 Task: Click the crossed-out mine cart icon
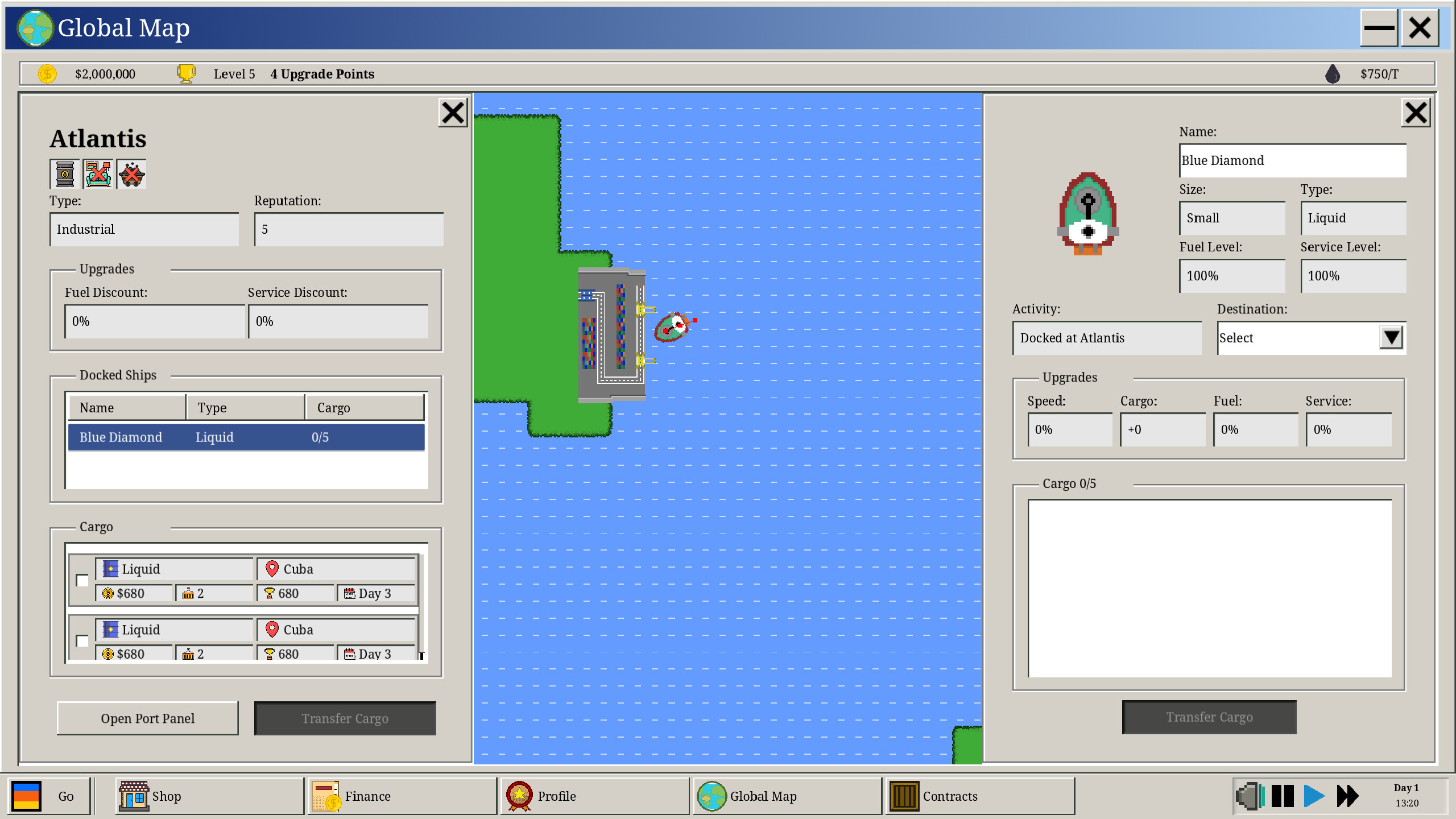pos(131,174)
